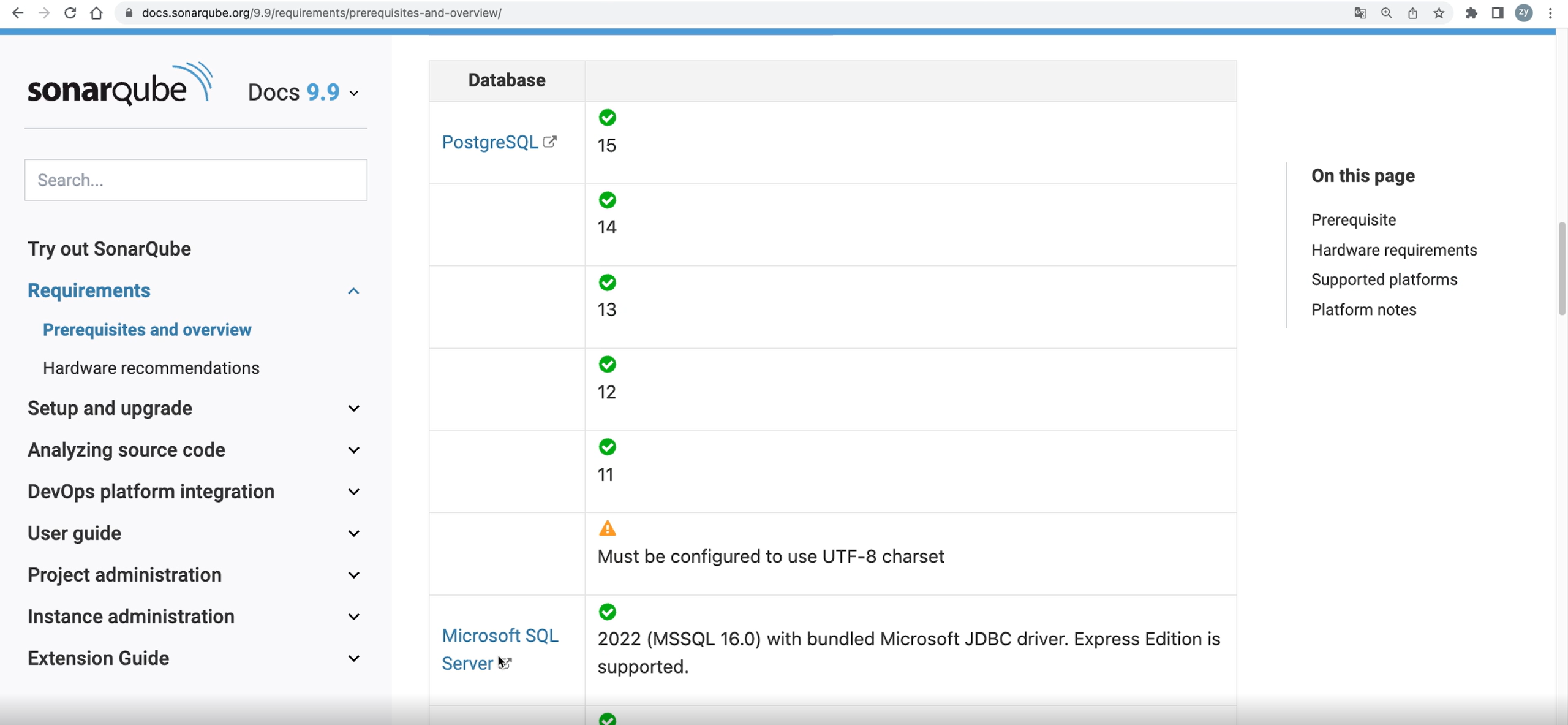Open Prerequisites and overview page

[147, 330]
